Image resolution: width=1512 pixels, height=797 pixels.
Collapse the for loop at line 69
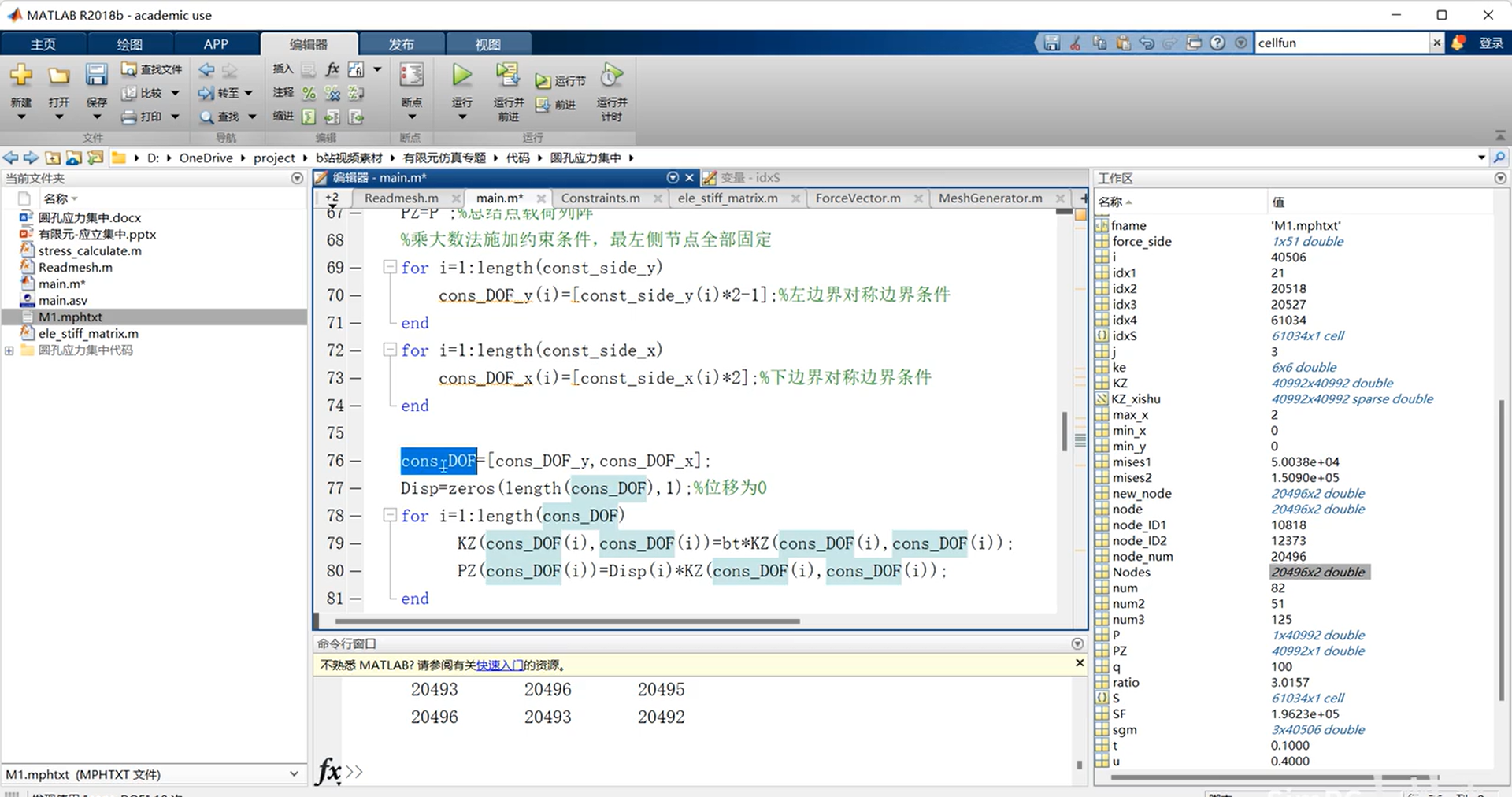[389, 267]
